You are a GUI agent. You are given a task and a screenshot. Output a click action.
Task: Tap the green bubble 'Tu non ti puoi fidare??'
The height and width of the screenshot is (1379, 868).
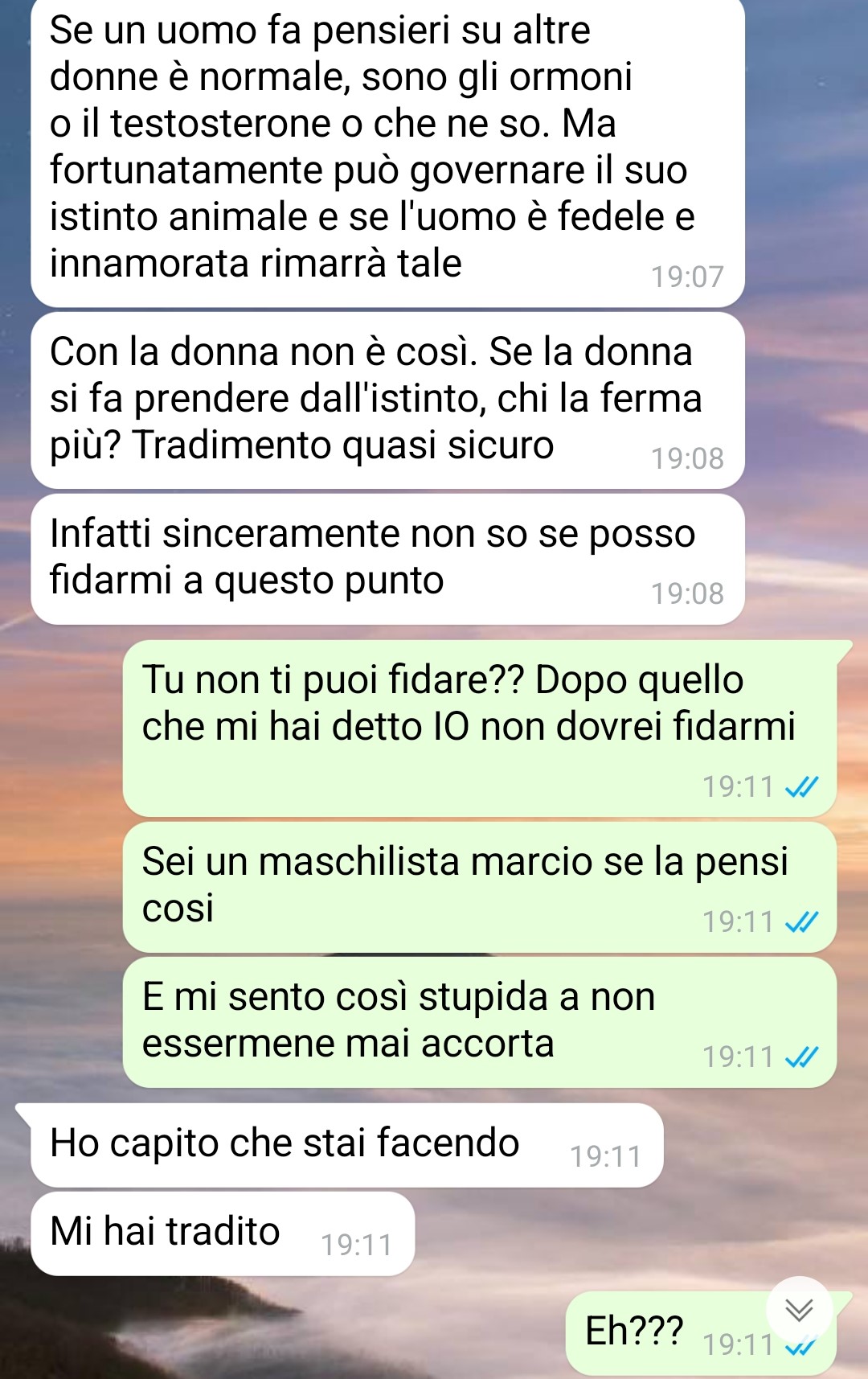pyautogui.click(x=480, y=728)
